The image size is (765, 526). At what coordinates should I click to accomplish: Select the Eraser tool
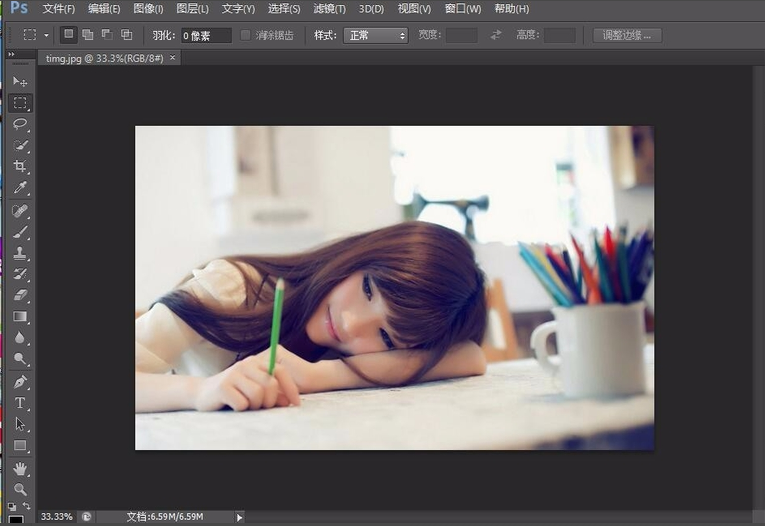[x=20, y=295]
